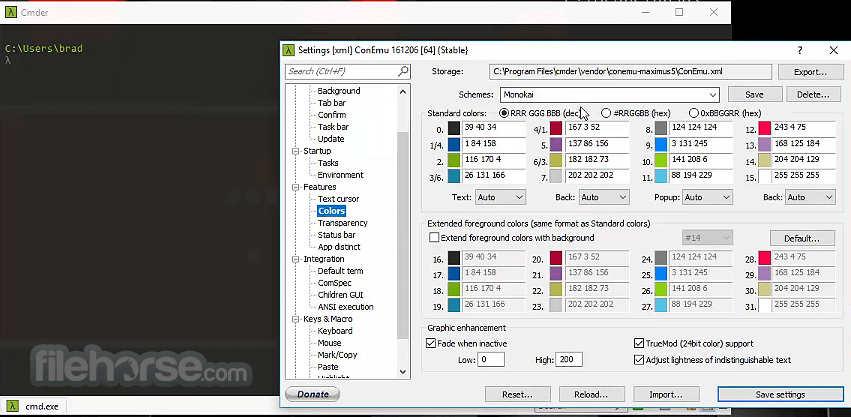This screenshot has height=417, width=851.
Task: Select Tasks under Startup
Action: click(328, 163)
